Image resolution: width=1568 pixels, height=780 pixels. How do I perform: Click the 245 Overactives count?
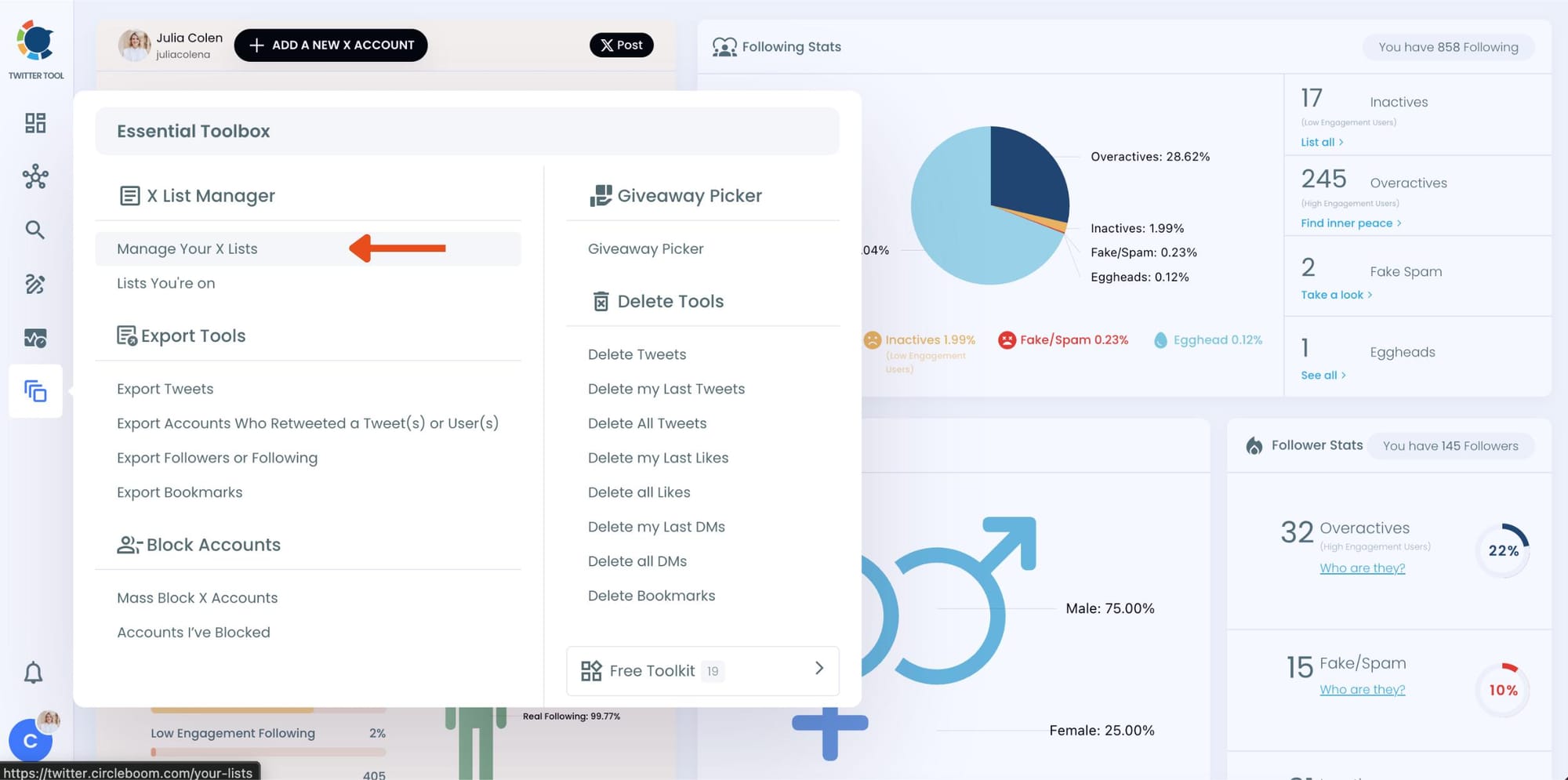point(1323,179)
